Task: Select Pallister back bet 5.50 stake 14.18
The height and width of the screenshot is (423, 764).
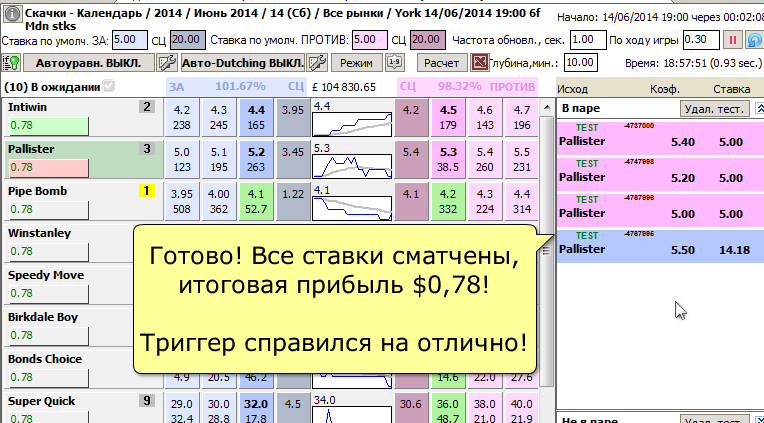Action: coord(660,245)
